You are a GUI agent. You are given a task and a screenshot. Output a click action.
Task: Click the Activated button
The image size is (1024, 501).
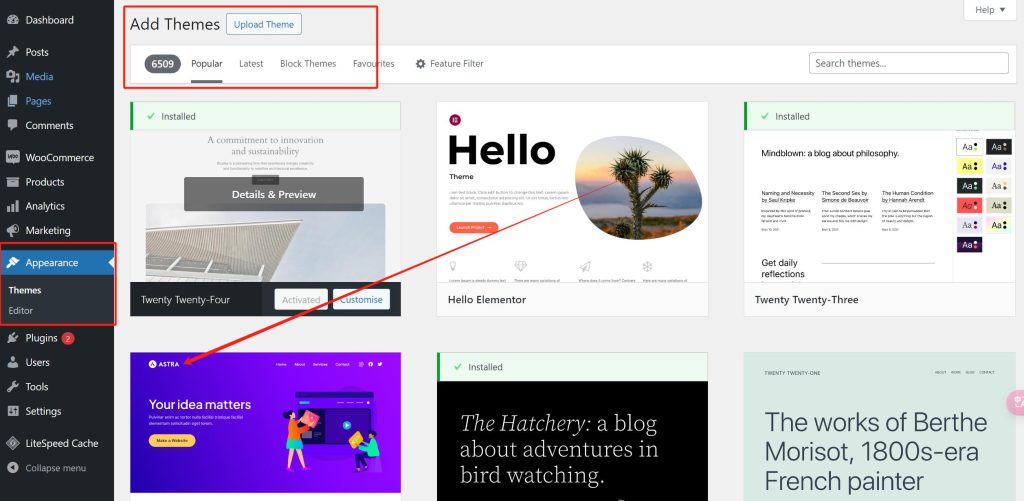[x=301, y=299]
